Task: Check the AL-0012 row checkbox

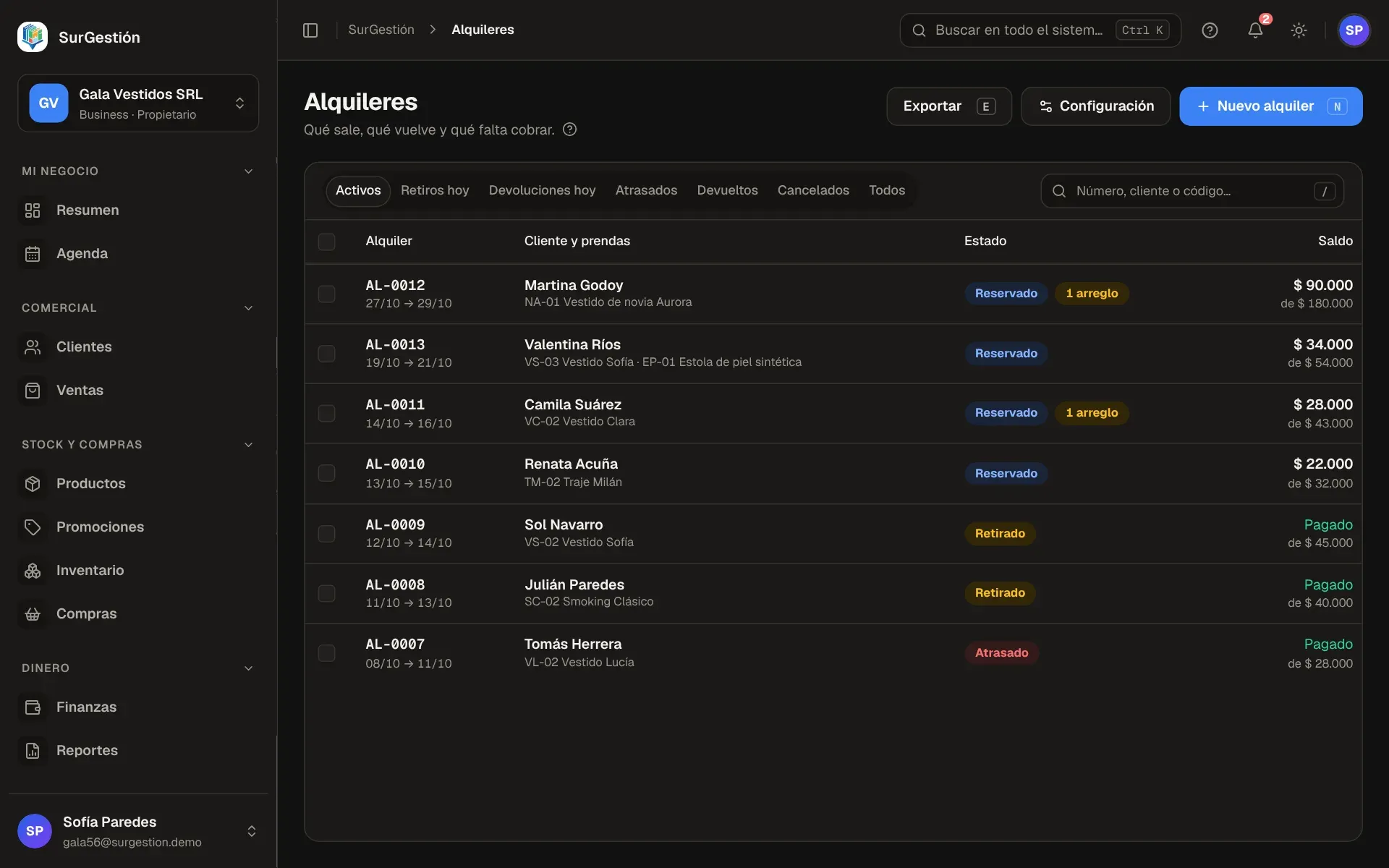Action: pos(326,294)
